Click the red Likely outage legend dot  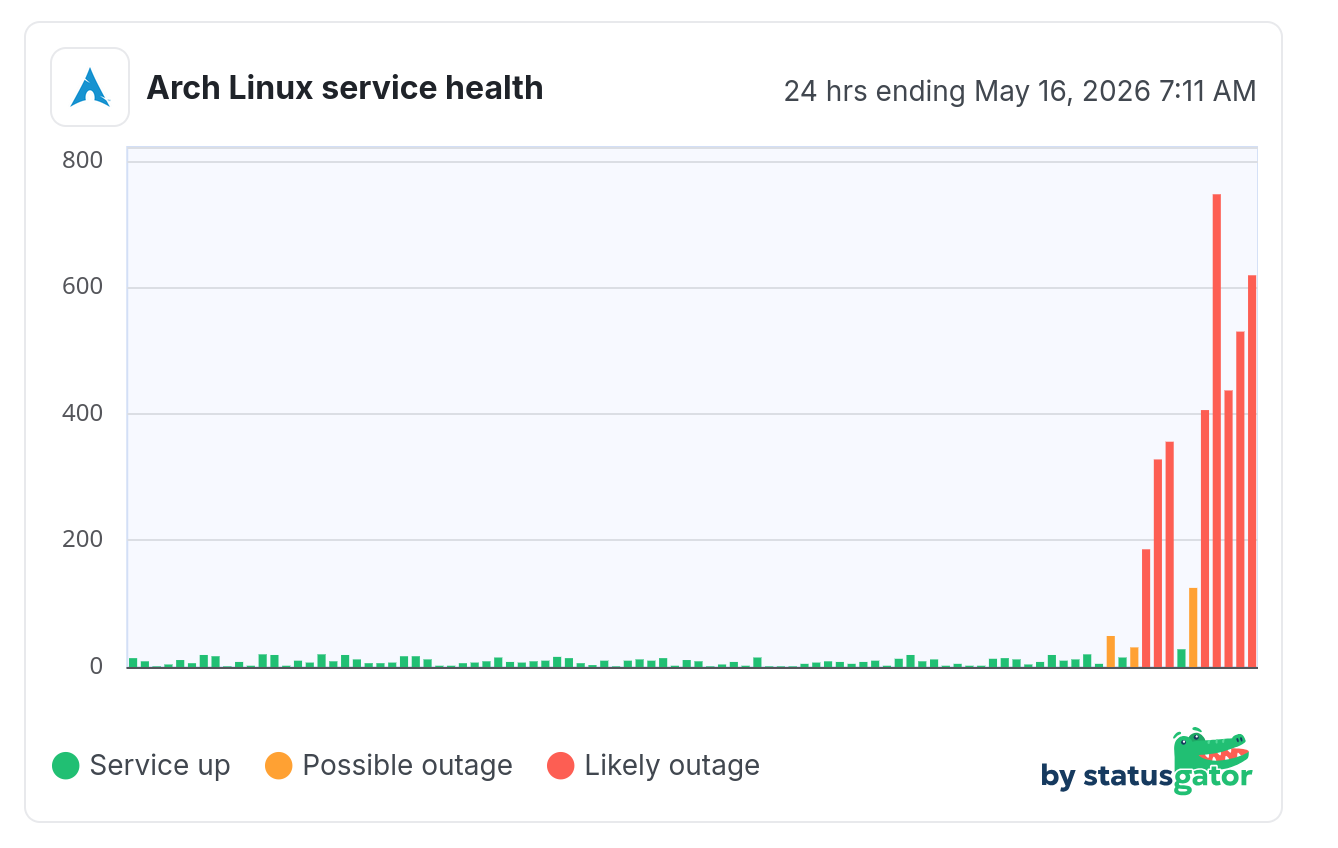pyautogui.click(x=561, y=766)
